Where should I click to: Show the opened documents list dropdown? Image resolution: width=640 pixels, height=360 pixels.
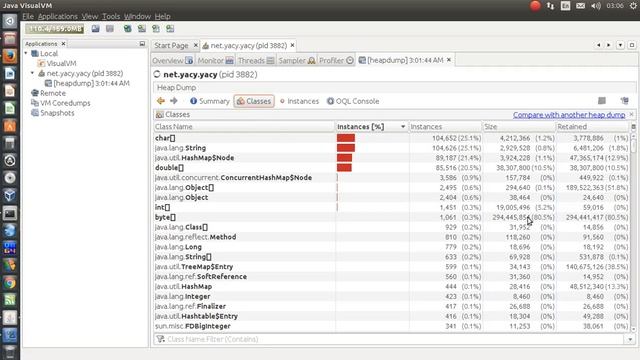pyautogui.click(x=620, y=45)
